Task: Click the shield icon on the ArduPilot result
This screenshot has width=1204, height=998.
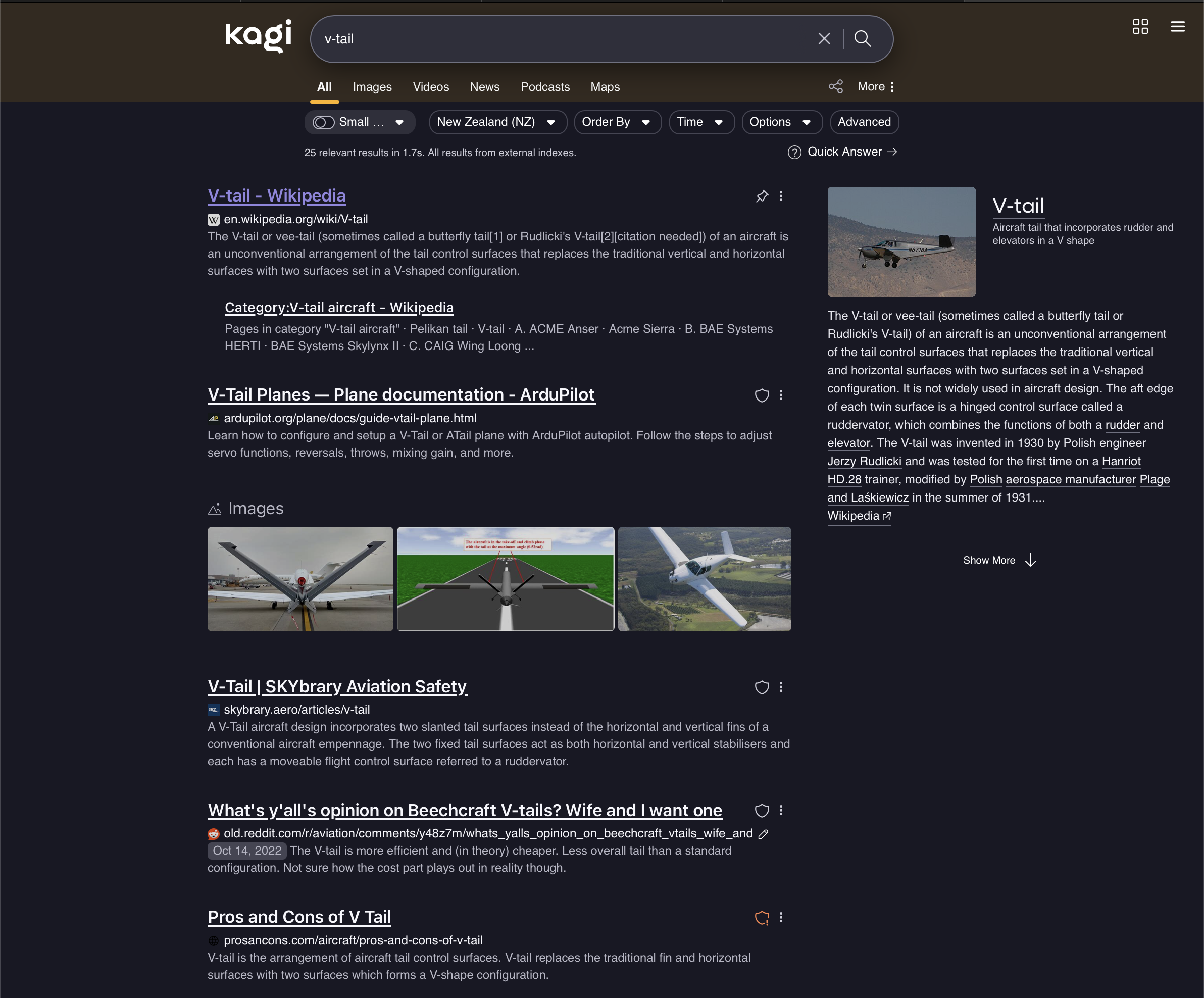Action: [763, 395]
